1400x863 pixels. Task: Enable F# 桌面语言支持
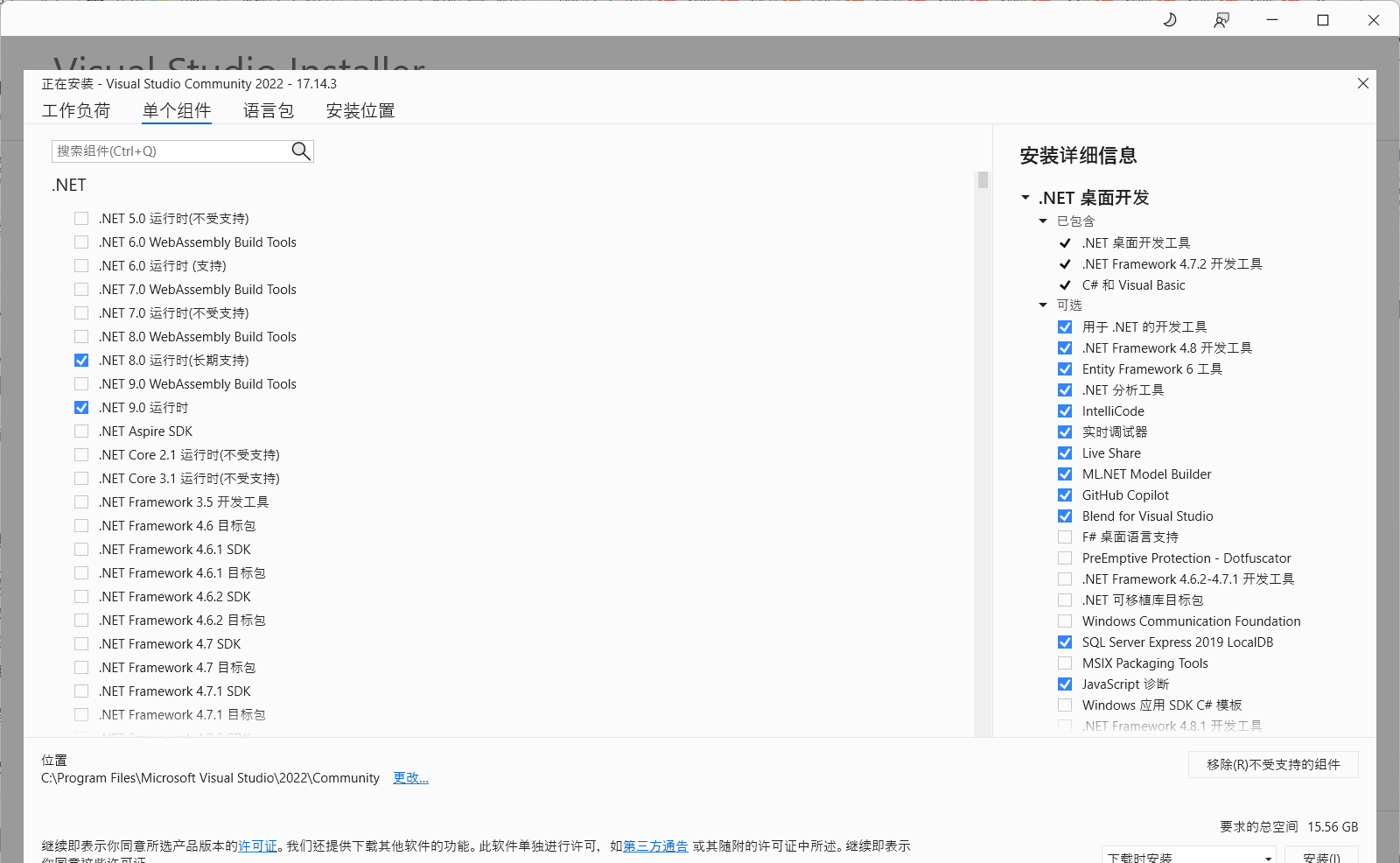(1065, 537)
